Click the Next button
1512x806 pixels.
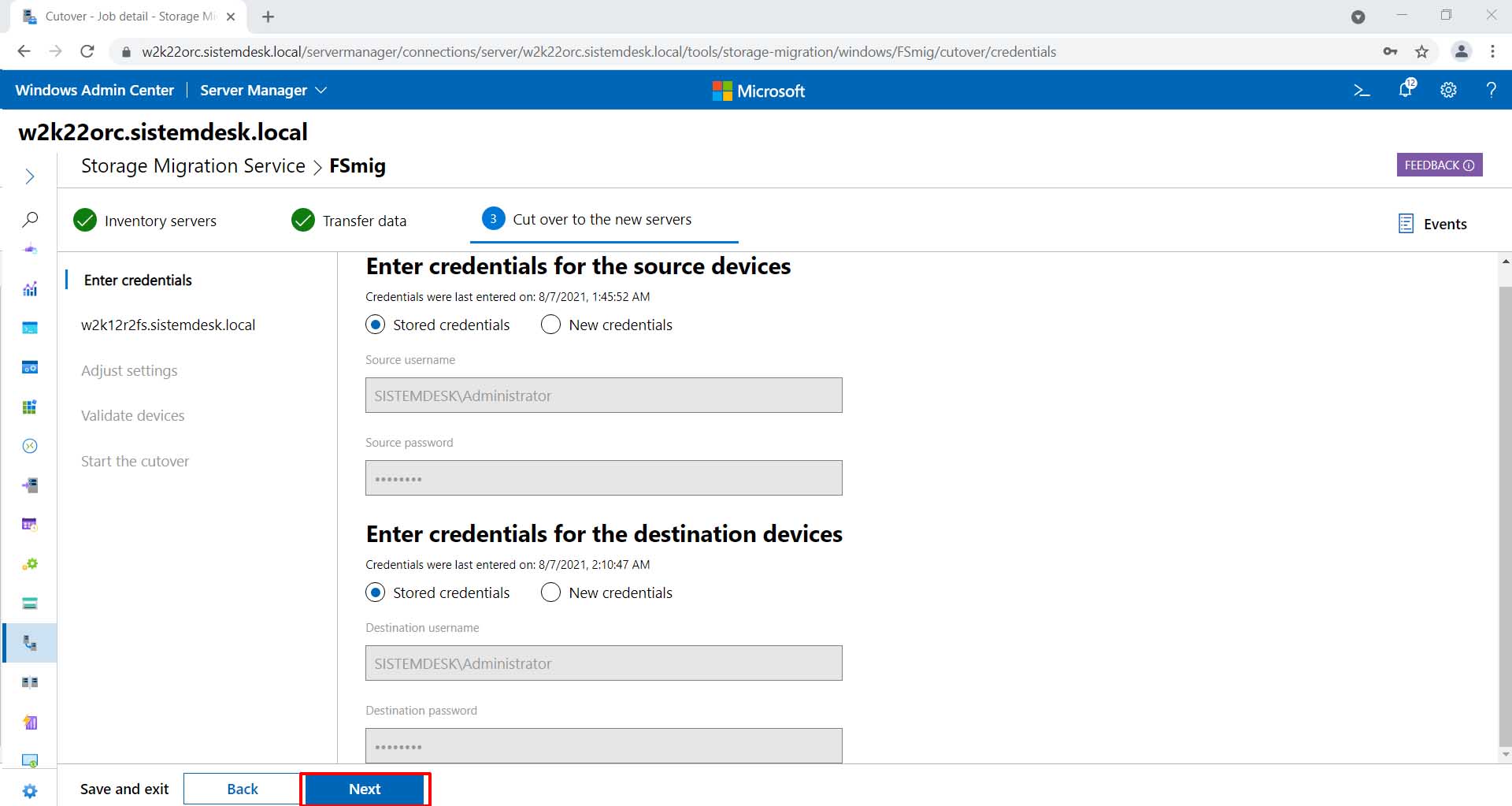365,789
